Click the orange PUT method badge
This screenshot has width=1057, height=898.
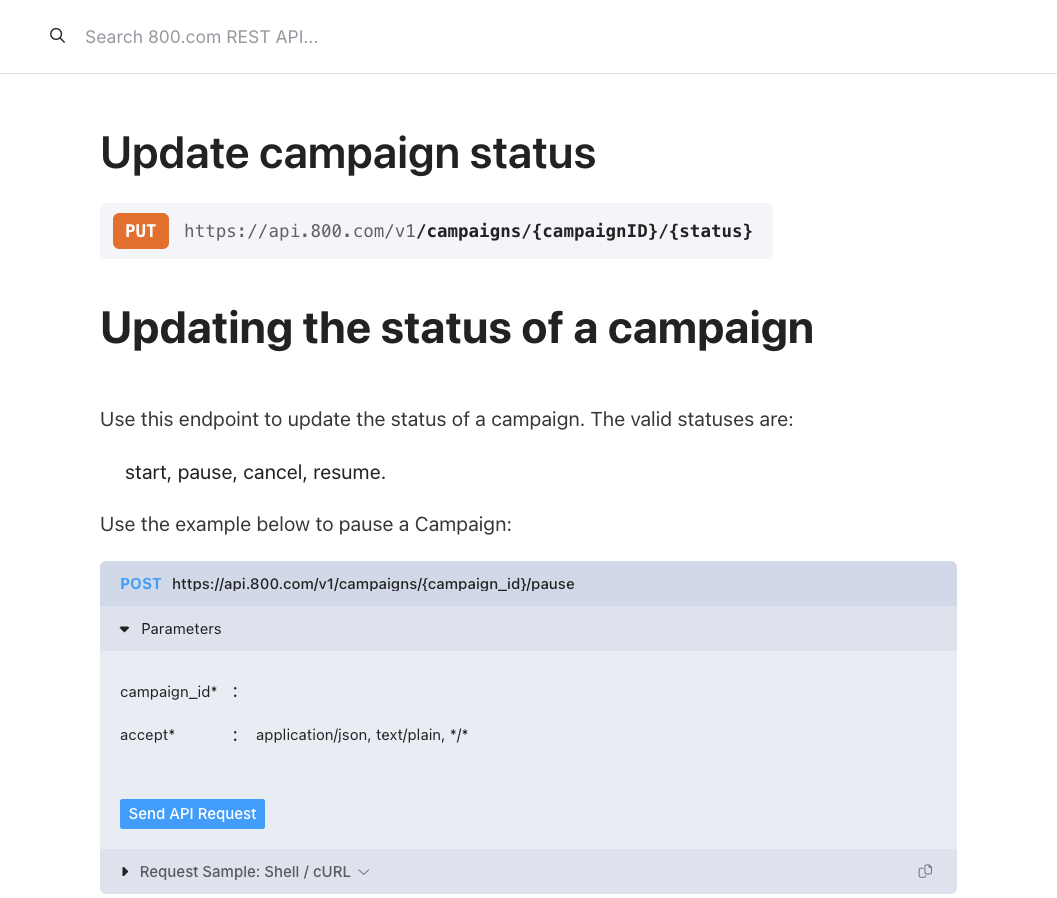(141, 231)
